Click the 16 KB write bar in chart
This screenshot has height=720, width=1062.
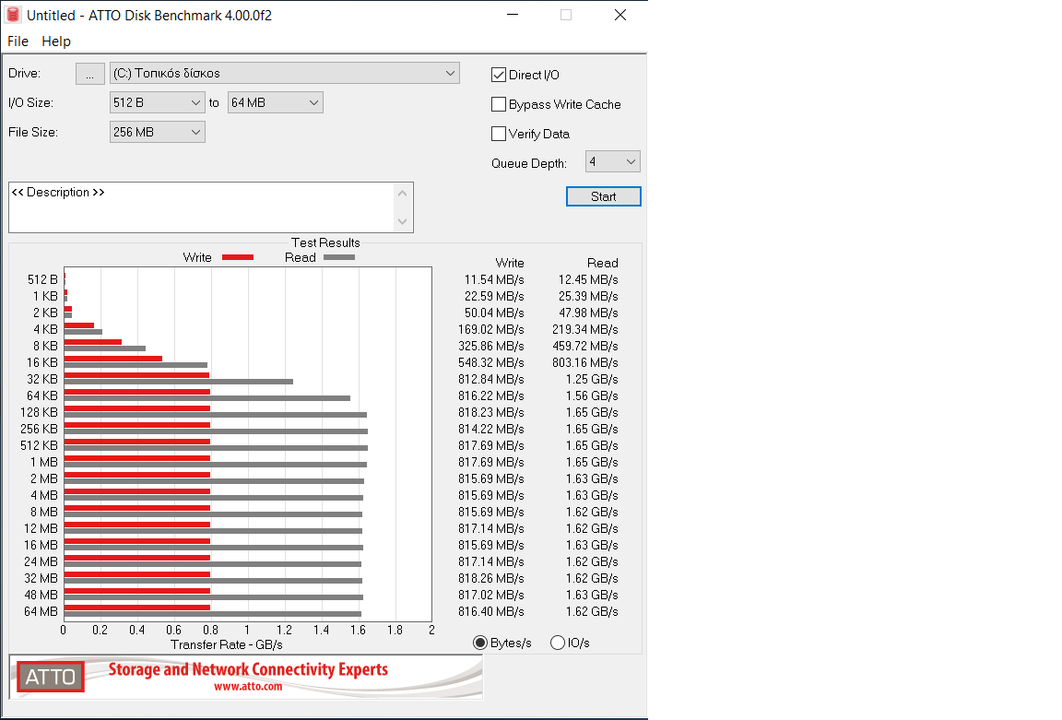[x=113, y=359]
